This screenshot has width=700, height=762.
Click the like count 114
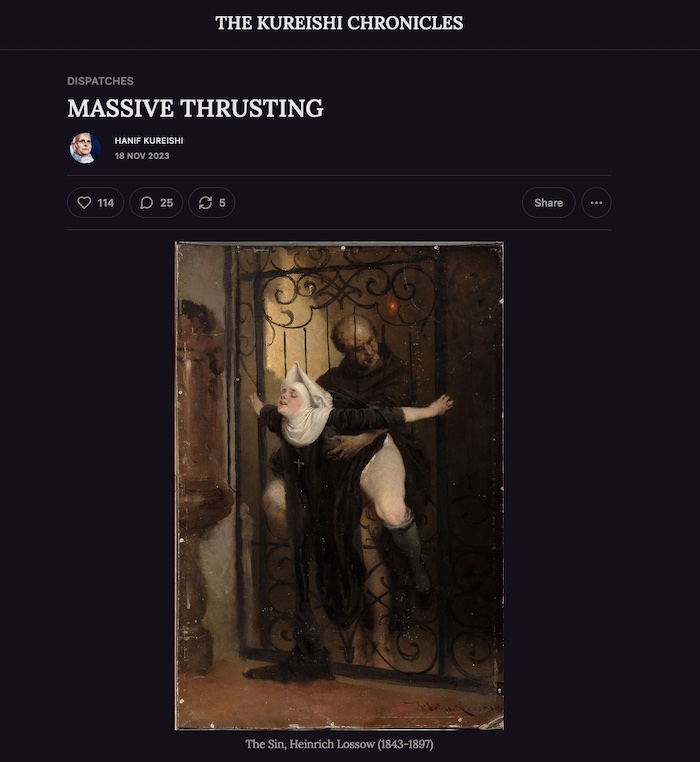pyautogui.click(x=105, y=203)
